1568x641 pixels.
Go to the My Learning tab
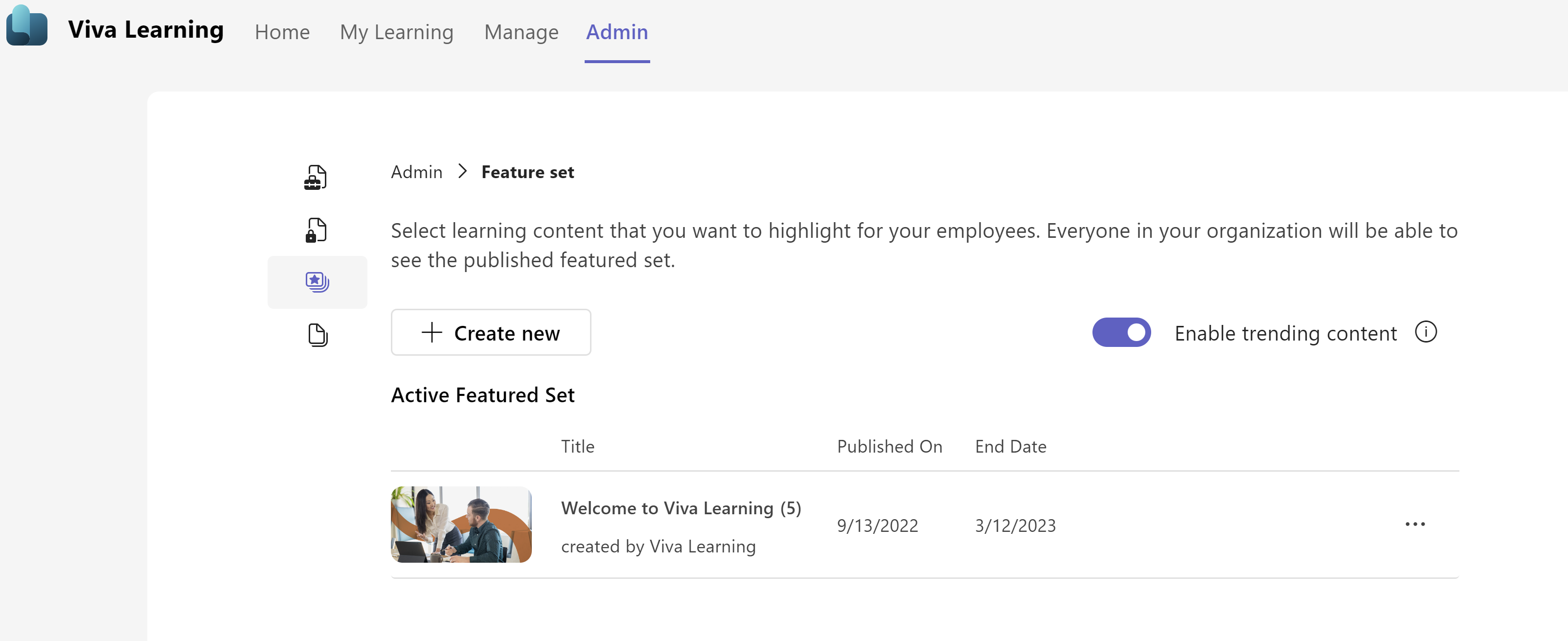(396, 32)
